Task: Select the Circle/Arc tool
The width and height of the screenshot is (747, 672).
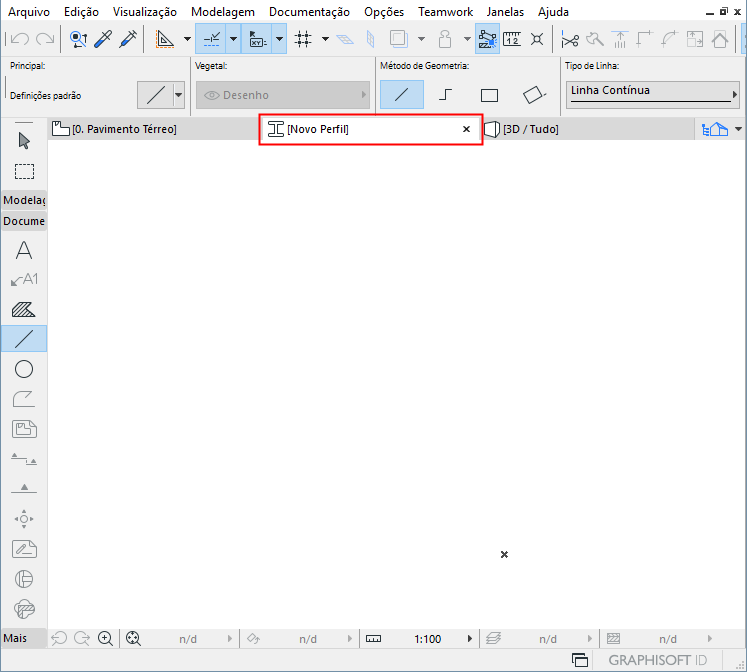Action: (x=24, y=369)
